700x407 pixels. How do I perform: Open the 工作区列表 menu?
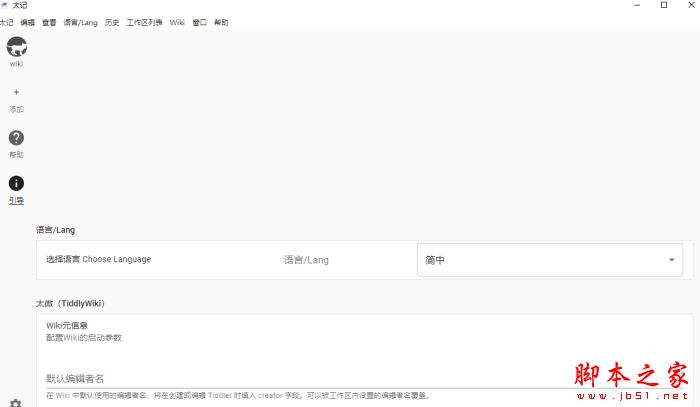144,22
